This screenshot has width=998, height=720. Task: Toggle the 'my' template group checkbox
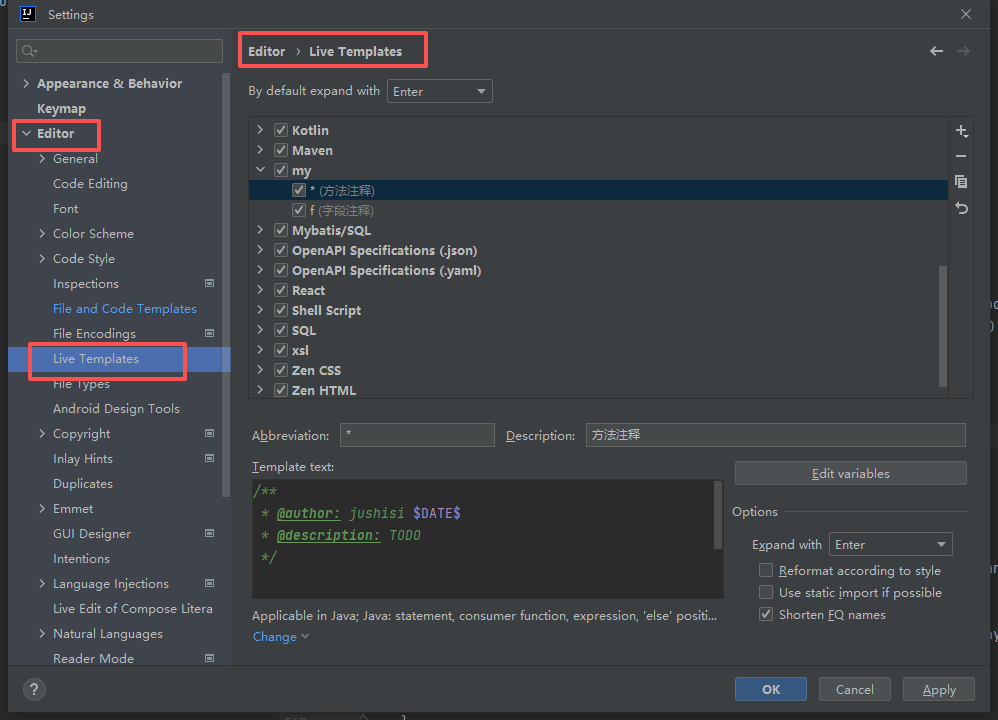281,170
